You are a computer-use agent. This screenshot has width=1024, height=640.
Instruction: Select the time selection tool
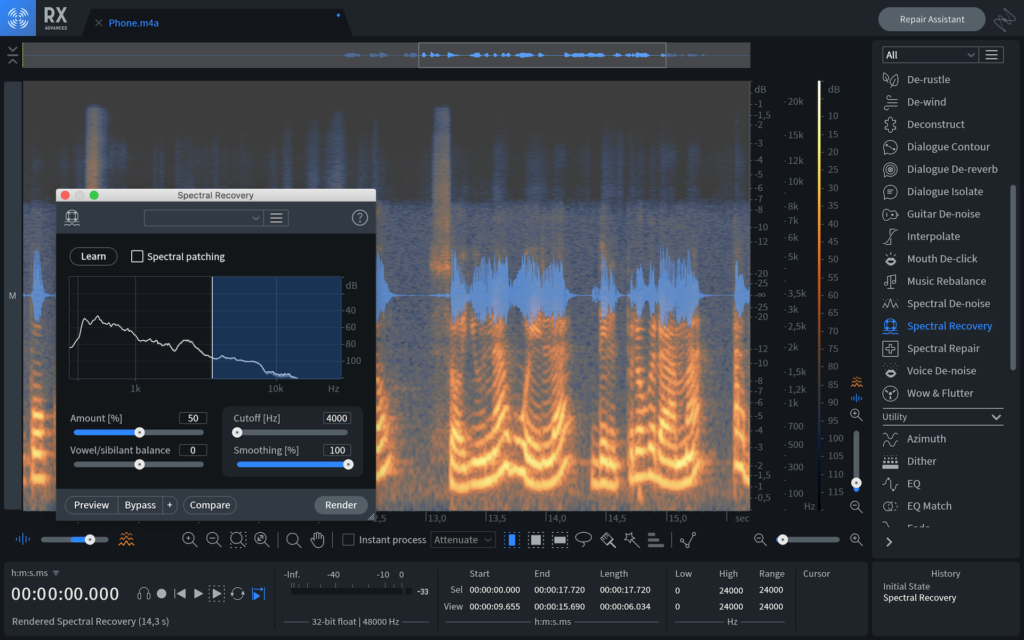512,540
